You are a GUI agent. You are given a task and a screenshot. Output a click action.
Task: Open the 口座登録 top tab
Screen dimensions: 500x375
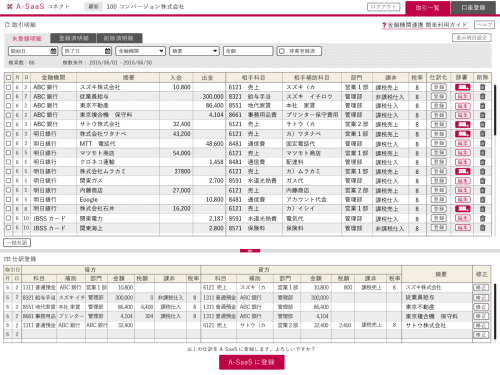pyautogui.click(x=473, y=8)
